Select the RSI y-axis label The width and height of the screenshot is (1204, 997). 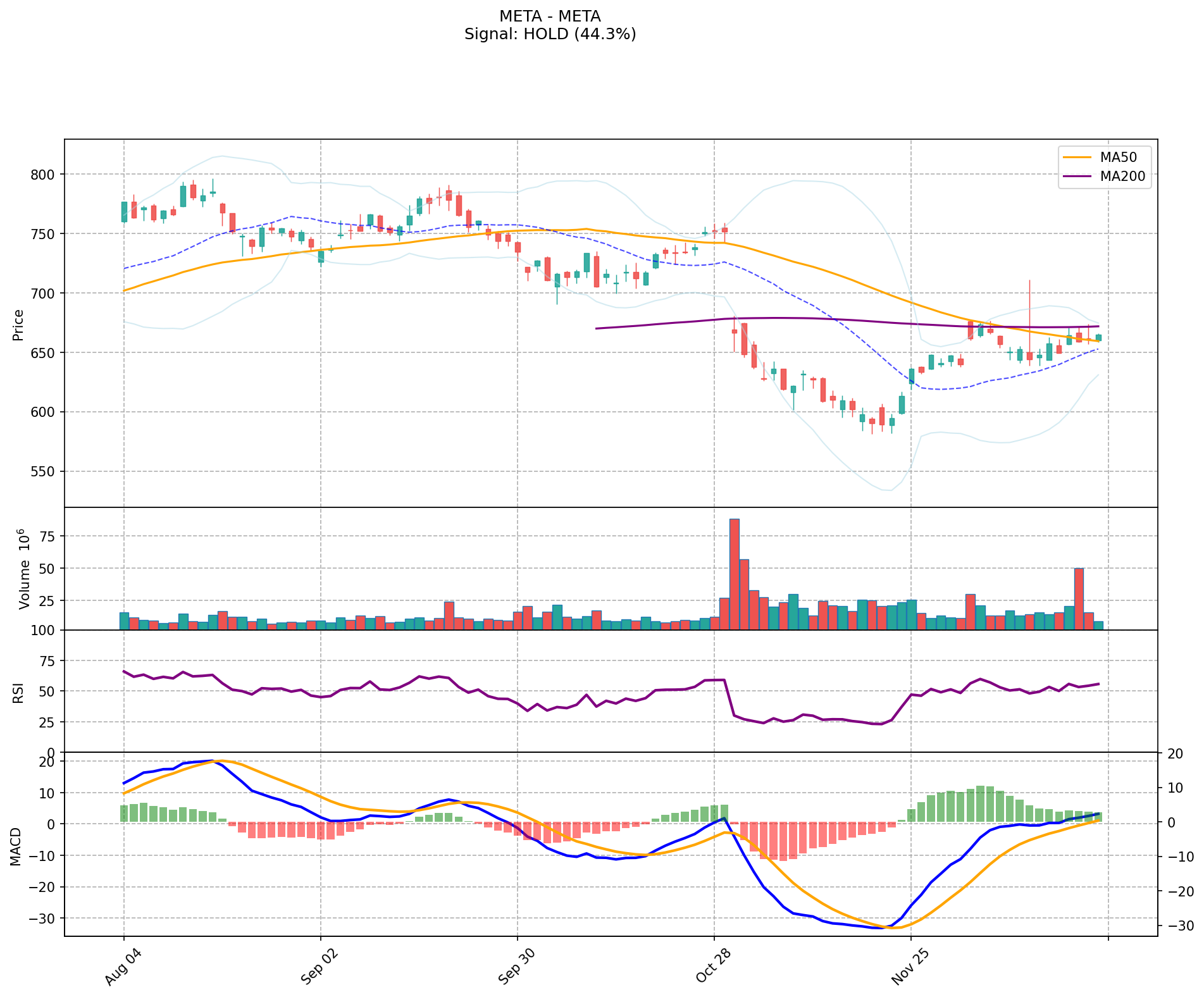click(18, 691)
